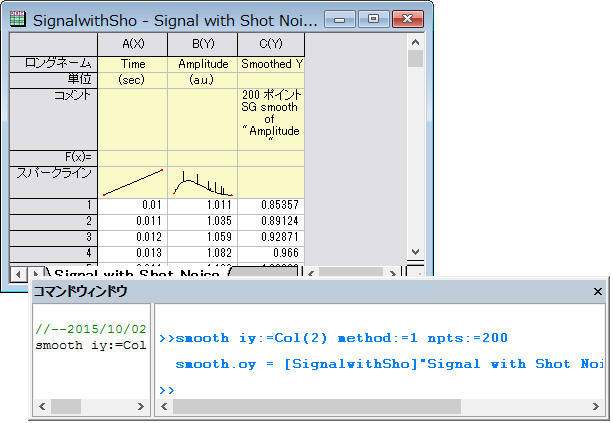
Task: Click the Amplitude column sparkline thumbnail
Action: [x=203, y=182]
